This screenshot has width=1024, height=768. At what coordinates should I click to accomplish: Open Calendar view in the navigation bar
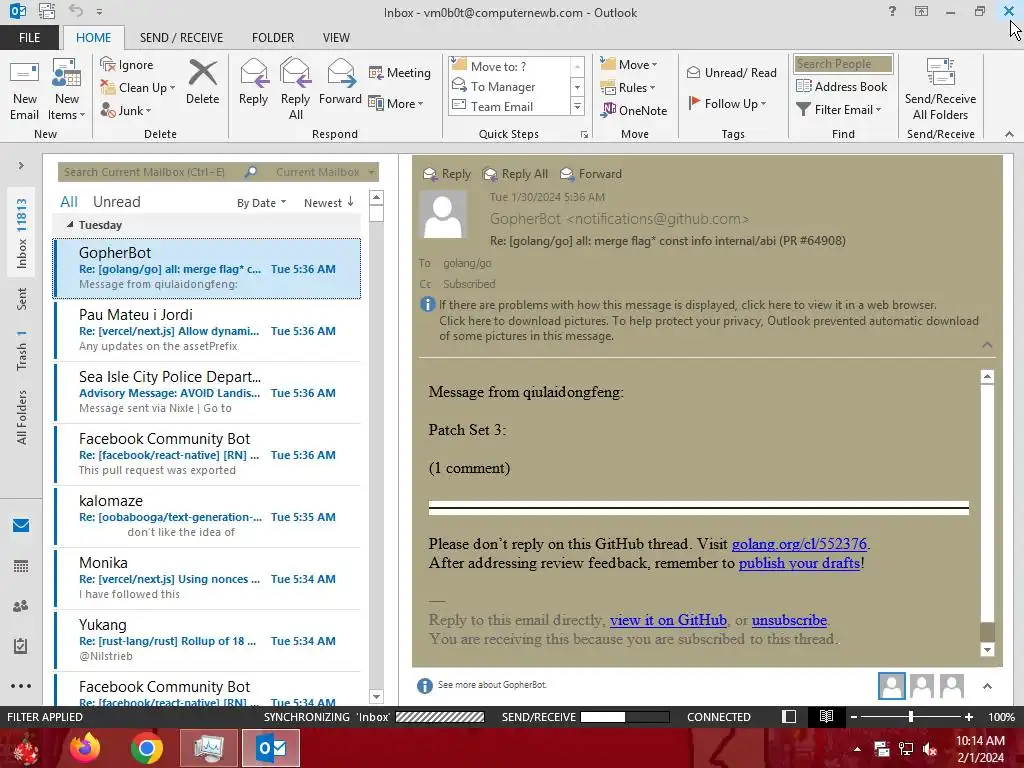[21, 566]
